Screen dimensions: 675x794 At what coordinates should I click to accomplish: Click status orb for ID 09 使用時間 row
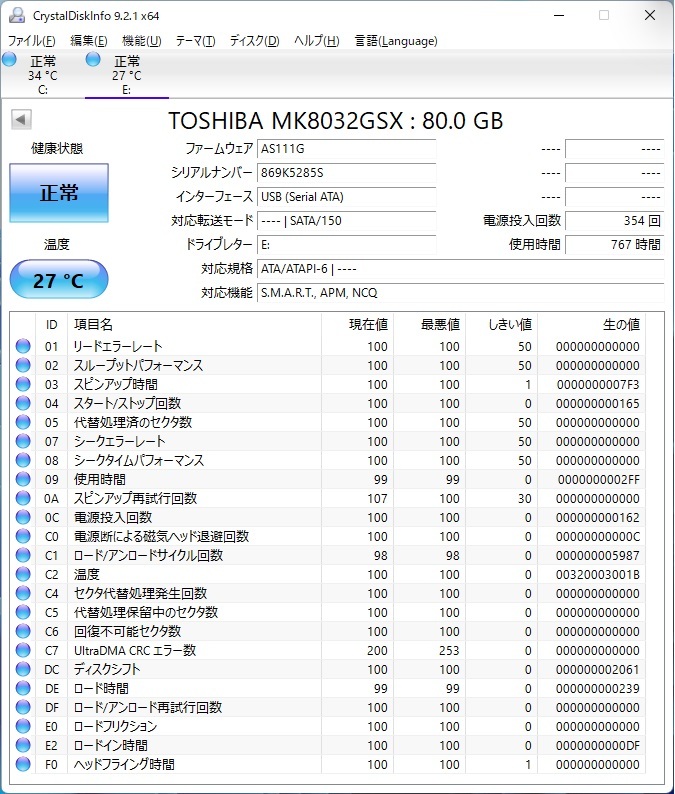pos(23,479)
